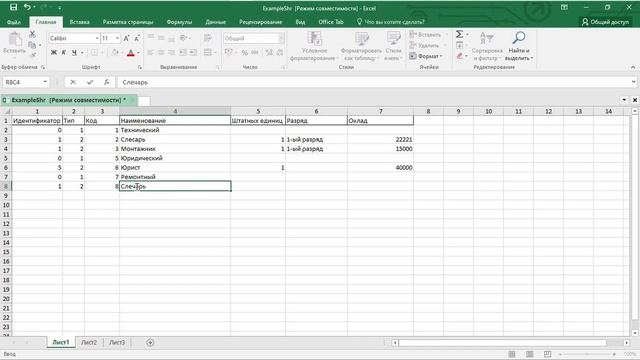Open Условное форматирование
This screenshot has height=360, width=640.
(x=314, y=46)
